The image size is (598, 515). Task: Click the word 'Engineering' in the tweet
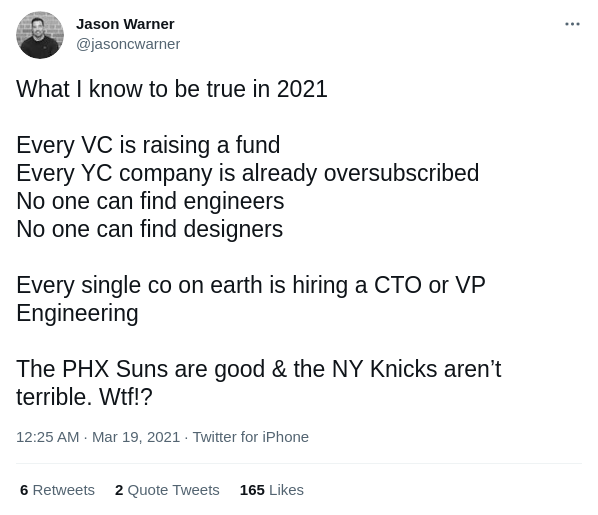[x=77, y=314]
